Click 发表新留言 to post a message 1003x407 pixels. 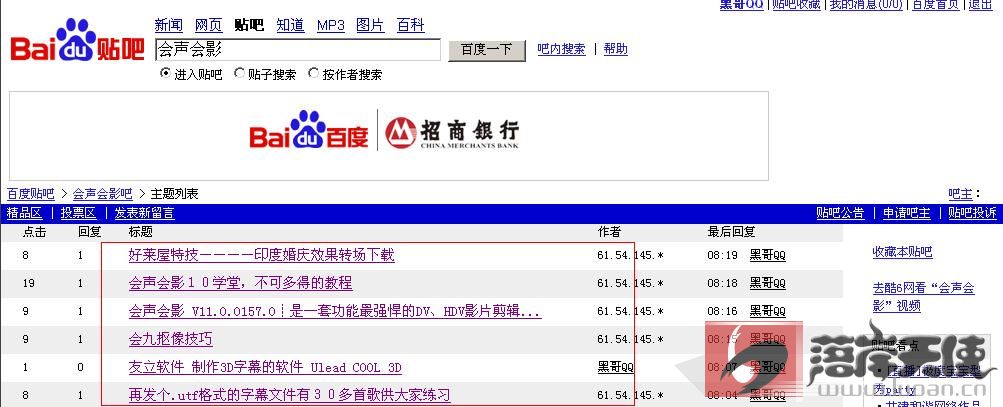(145, 213)
